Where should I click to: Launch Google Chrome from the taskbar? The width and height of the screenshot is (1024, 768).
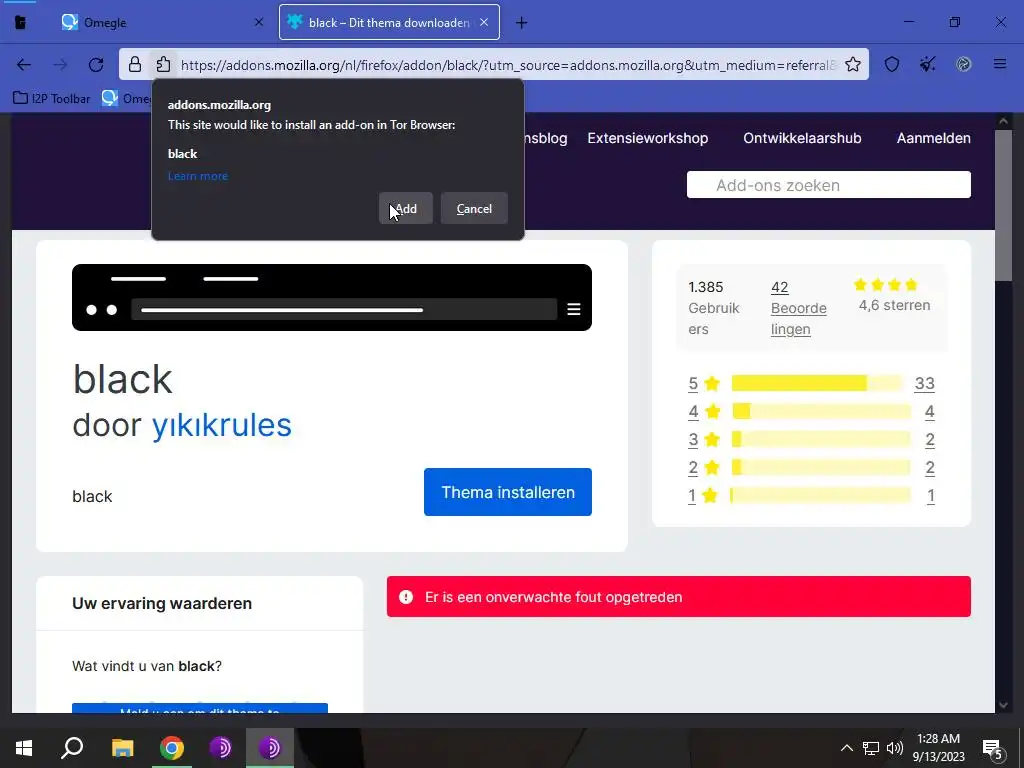[172, 748]
